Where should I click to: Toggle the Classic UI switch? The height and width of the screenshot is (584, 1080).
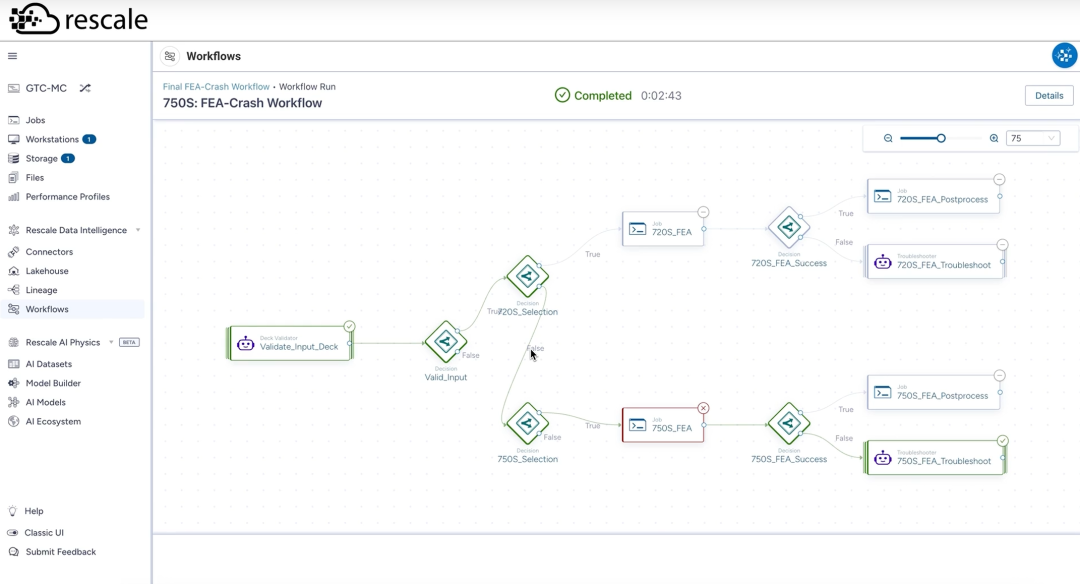(12, 533)
